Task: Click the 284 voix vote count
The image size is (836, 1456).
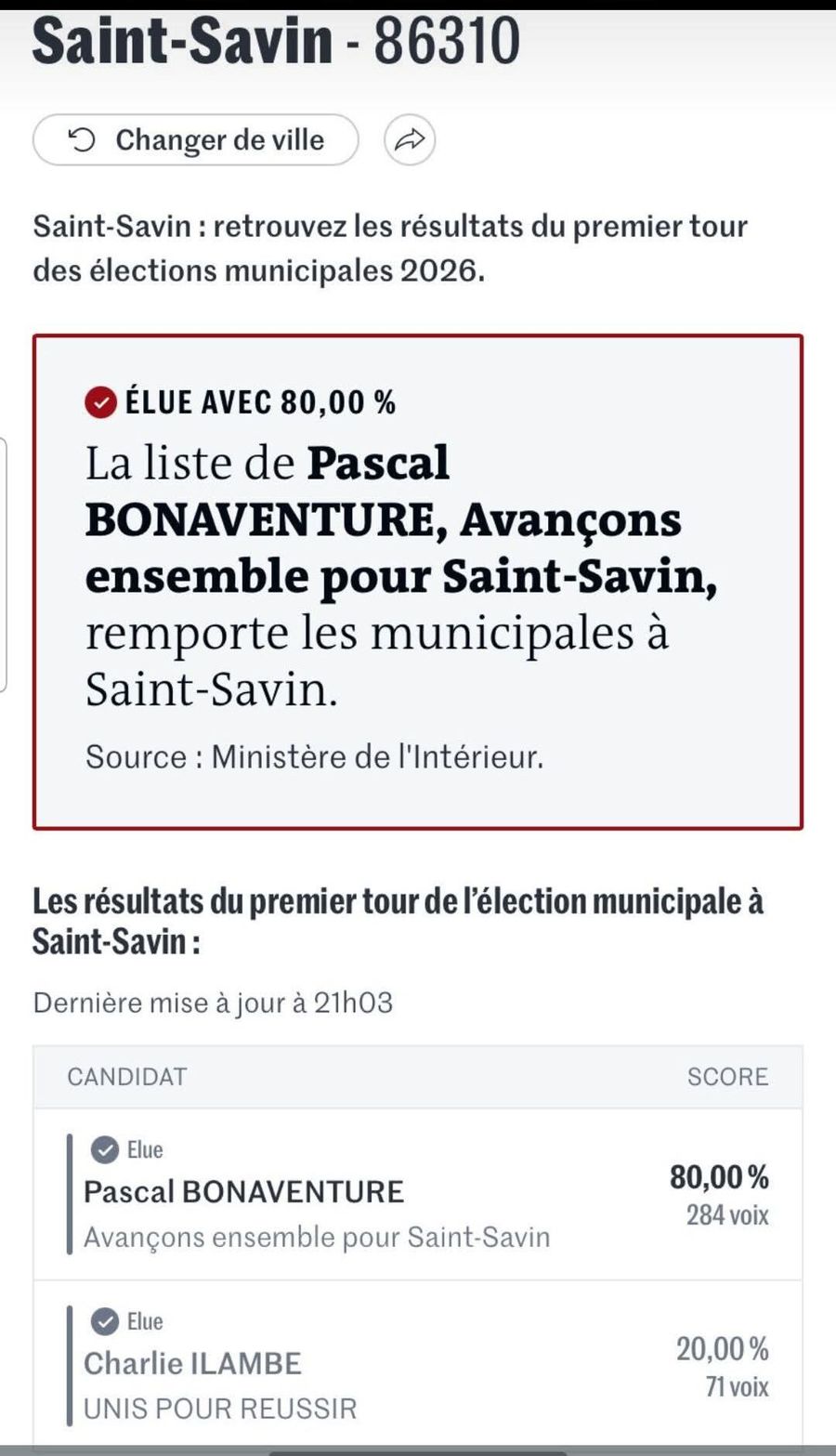Action: point(727,1215)
